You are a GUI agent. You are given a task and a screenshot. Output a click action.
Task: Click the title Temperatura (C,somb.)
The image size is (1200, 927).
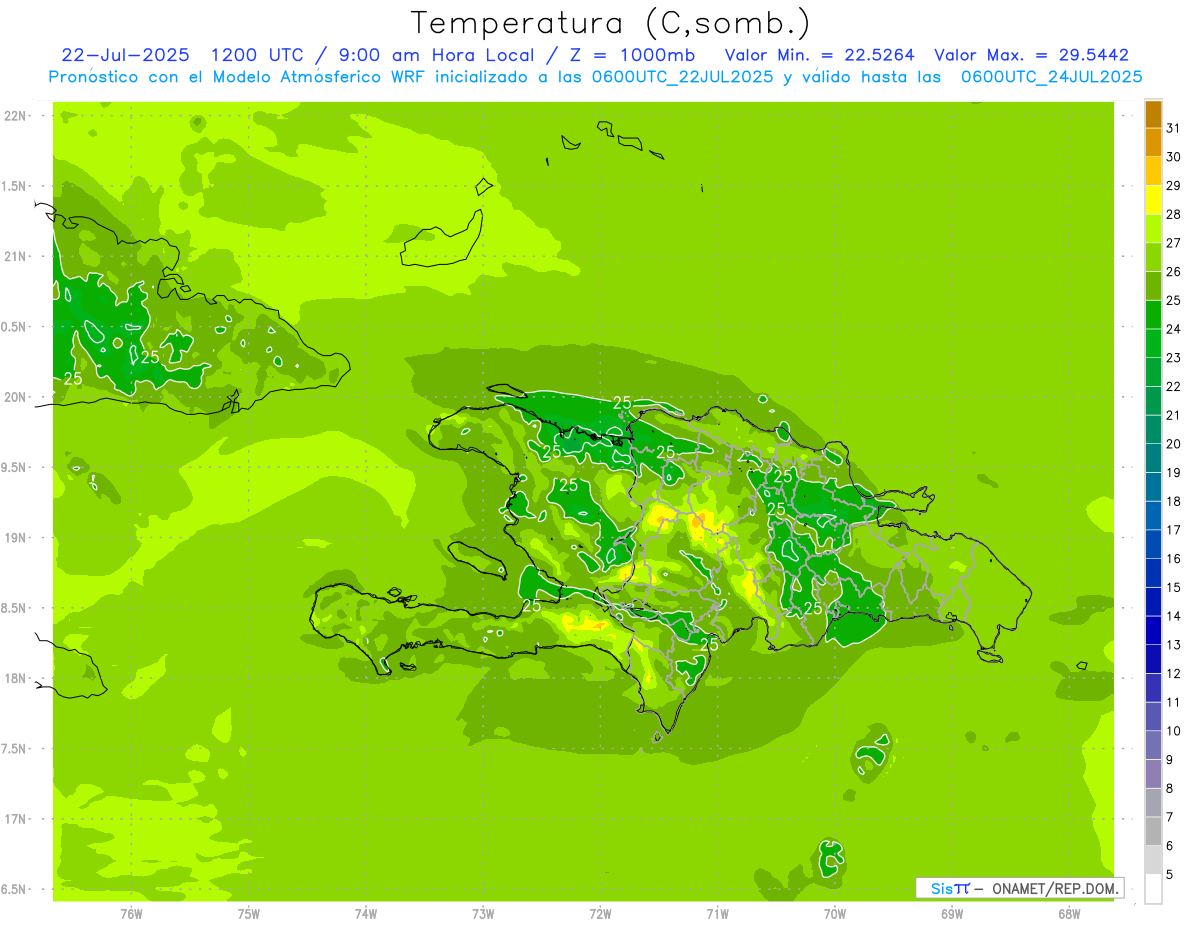(611, 23)
